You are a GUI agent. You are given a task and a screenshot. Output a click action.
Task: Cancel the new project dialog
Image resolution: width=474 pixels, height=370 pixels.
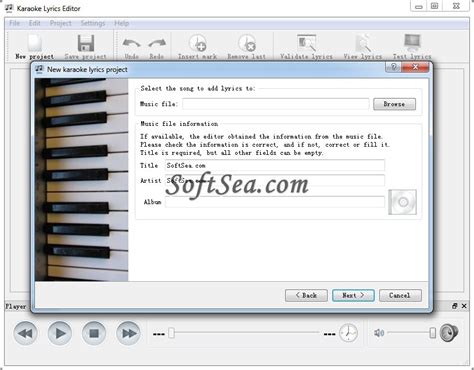pyautogui.click(x=400, y=295)
